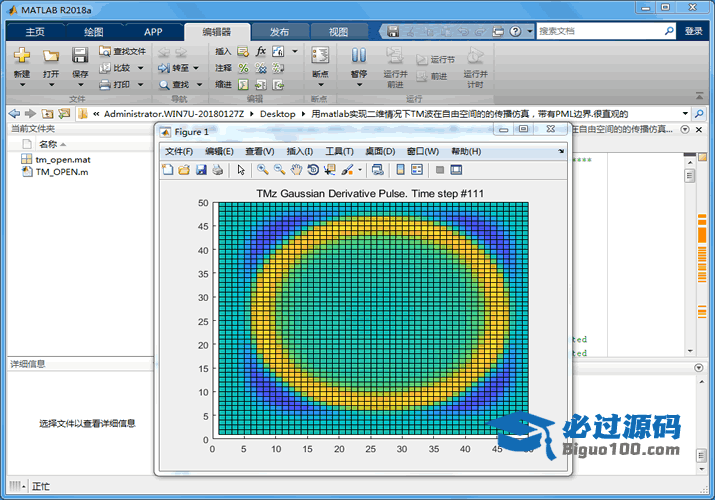Viewport: 715px width, 500px height.
Task: Switch to the 发布 (Publish) tab
Action: [279, 32]
